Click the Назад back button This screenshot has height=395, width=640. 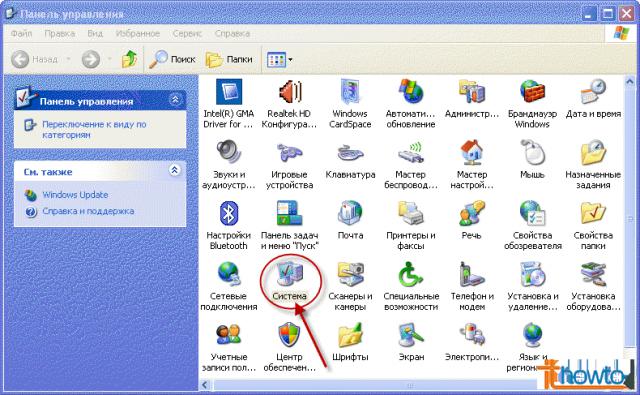click(34, 60)
